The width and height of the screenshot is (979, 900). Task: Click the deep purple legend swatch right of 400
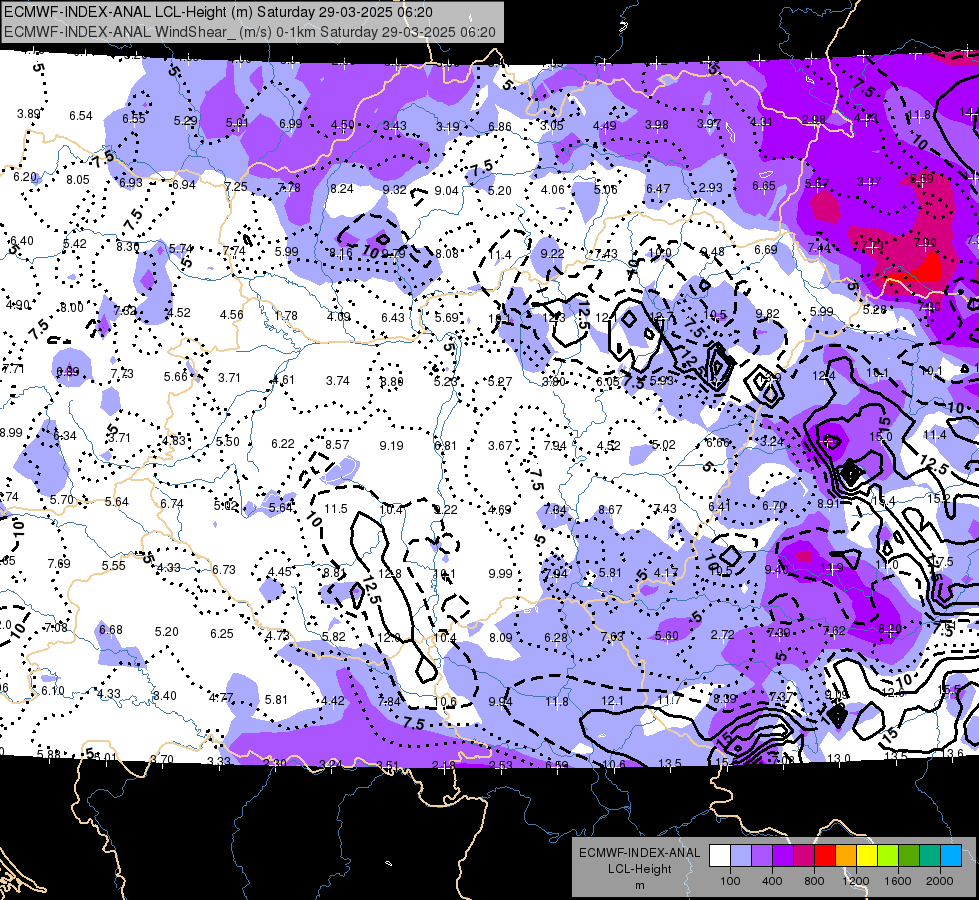point(783,856)
